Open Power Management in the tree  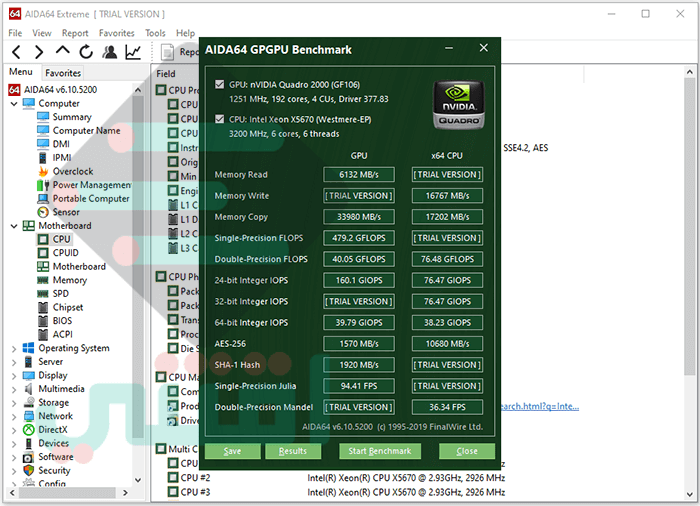click(92, 185)
